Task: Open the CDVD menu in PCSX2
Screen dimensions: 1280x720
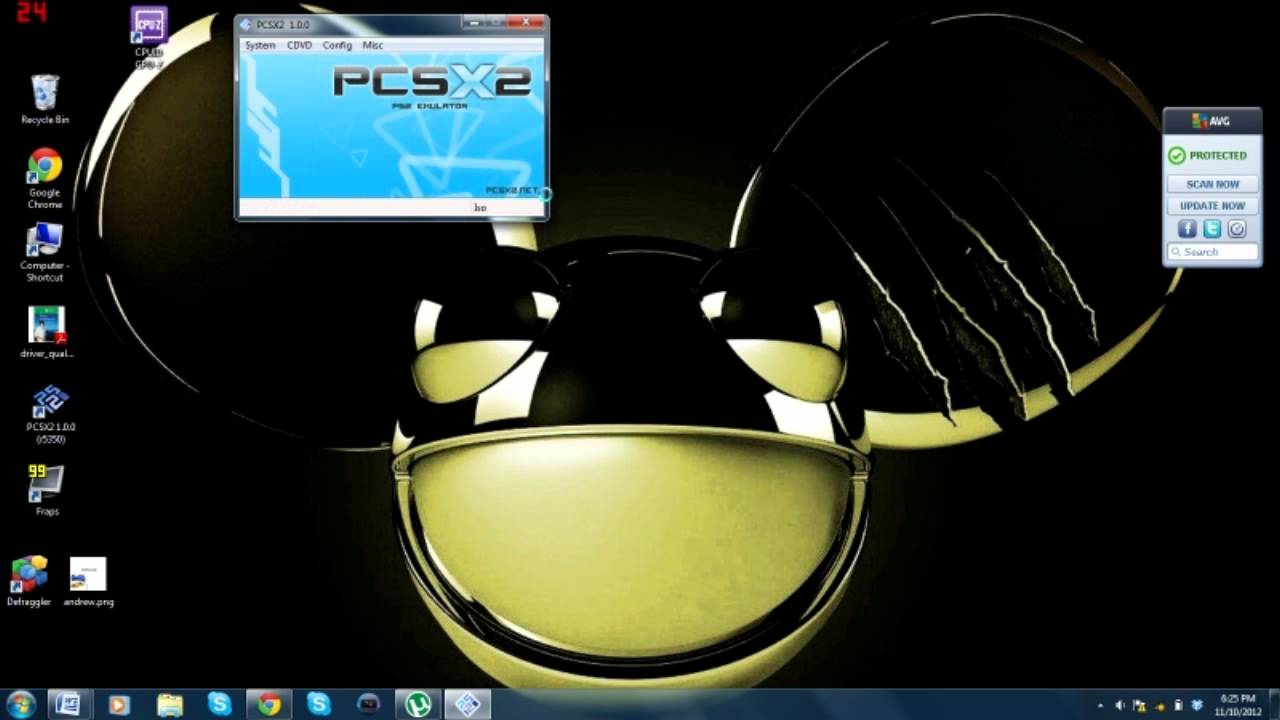Action: click(x=299, y=46)
